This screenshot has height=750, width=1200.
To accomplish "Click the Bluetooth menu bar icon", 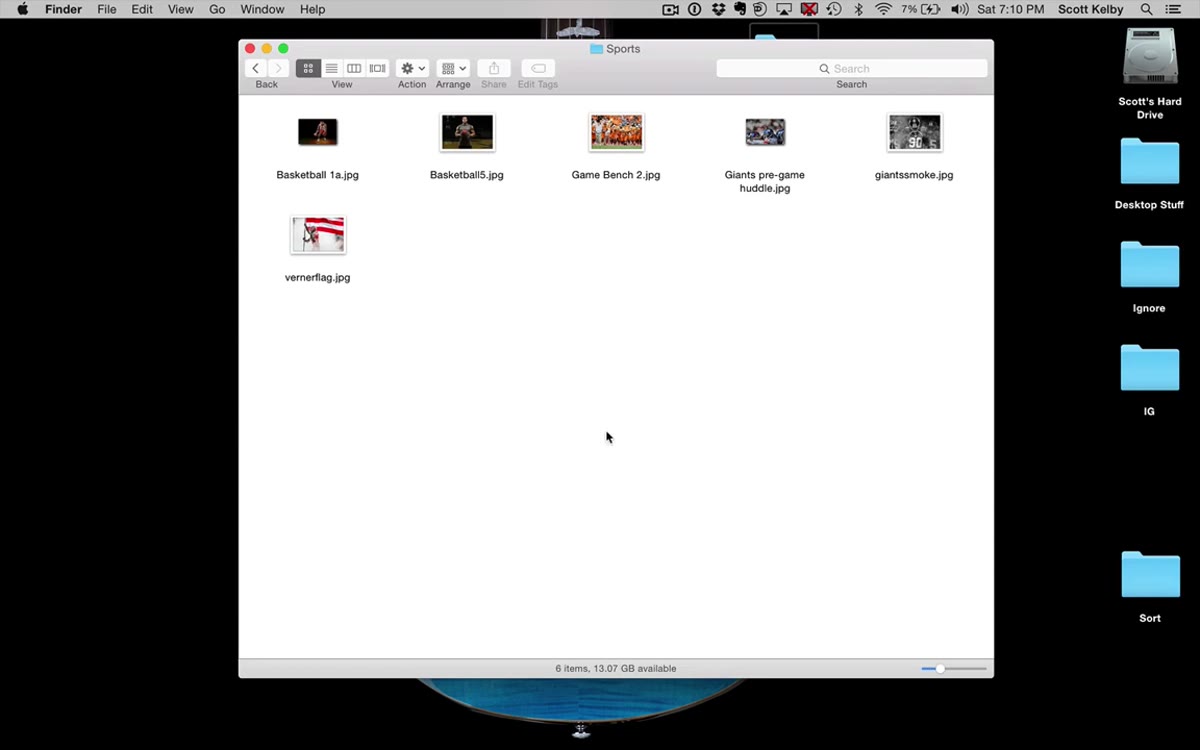I will [x=858, y=9].
